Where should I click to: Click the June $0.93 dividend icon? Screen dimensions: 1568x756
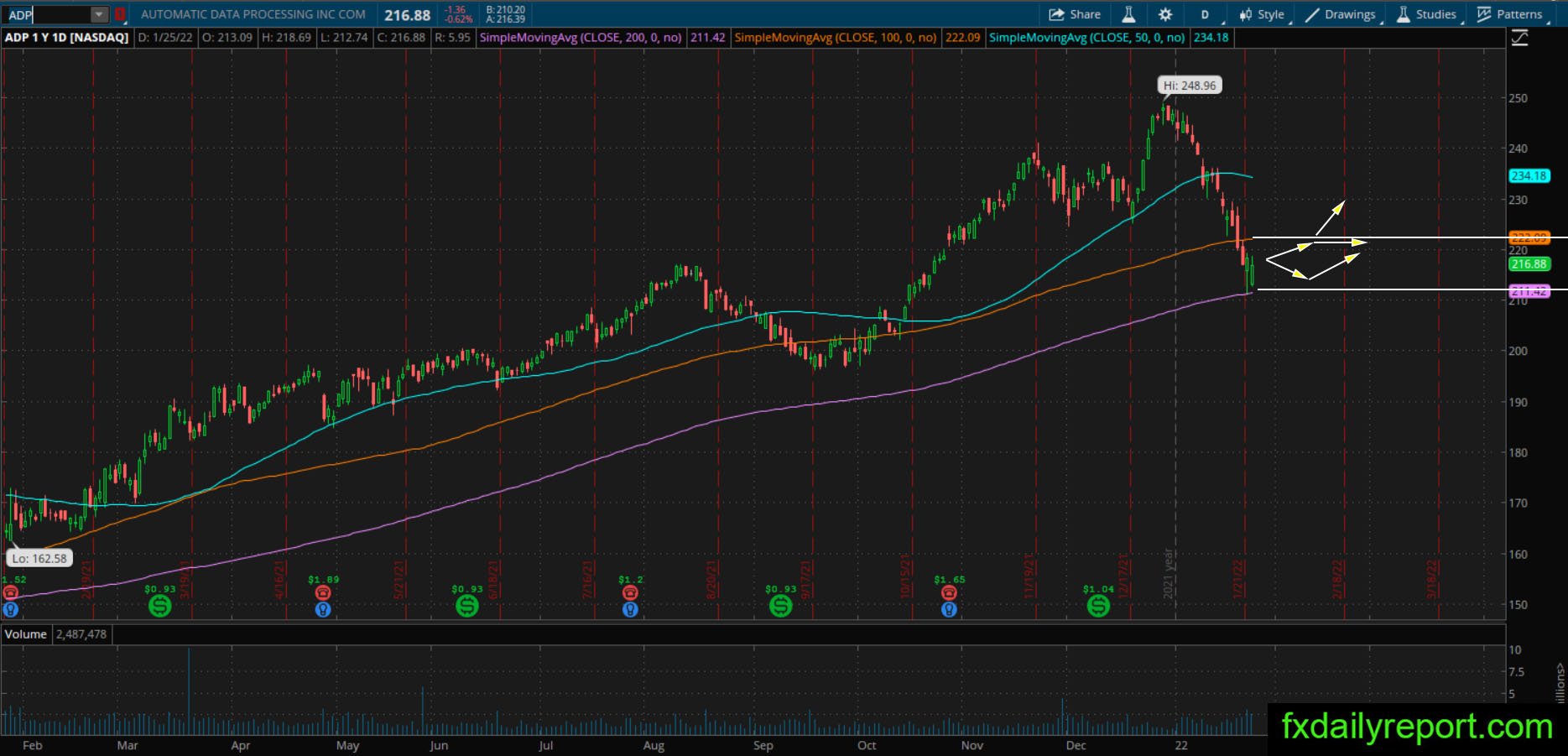point(467,605)
